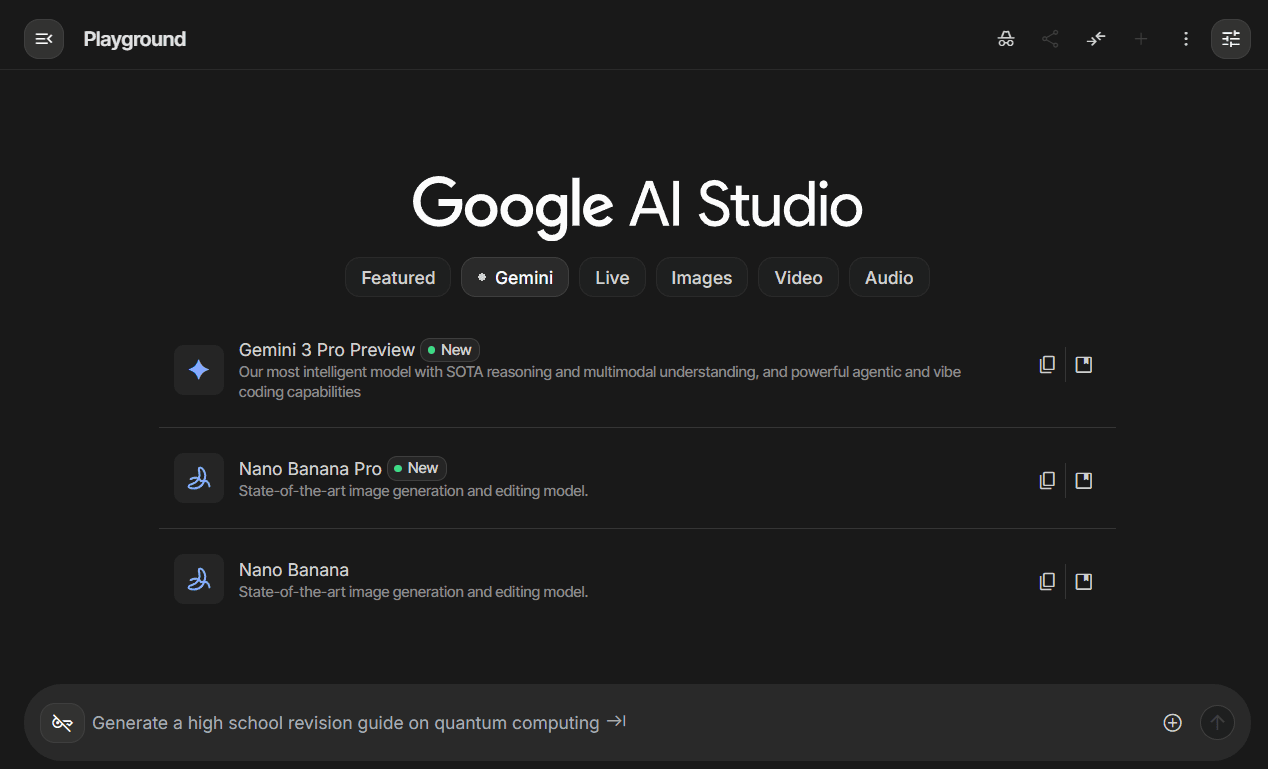Copy the Gemini 3 Pro Preview model ID

click(x=1047, y=365)
